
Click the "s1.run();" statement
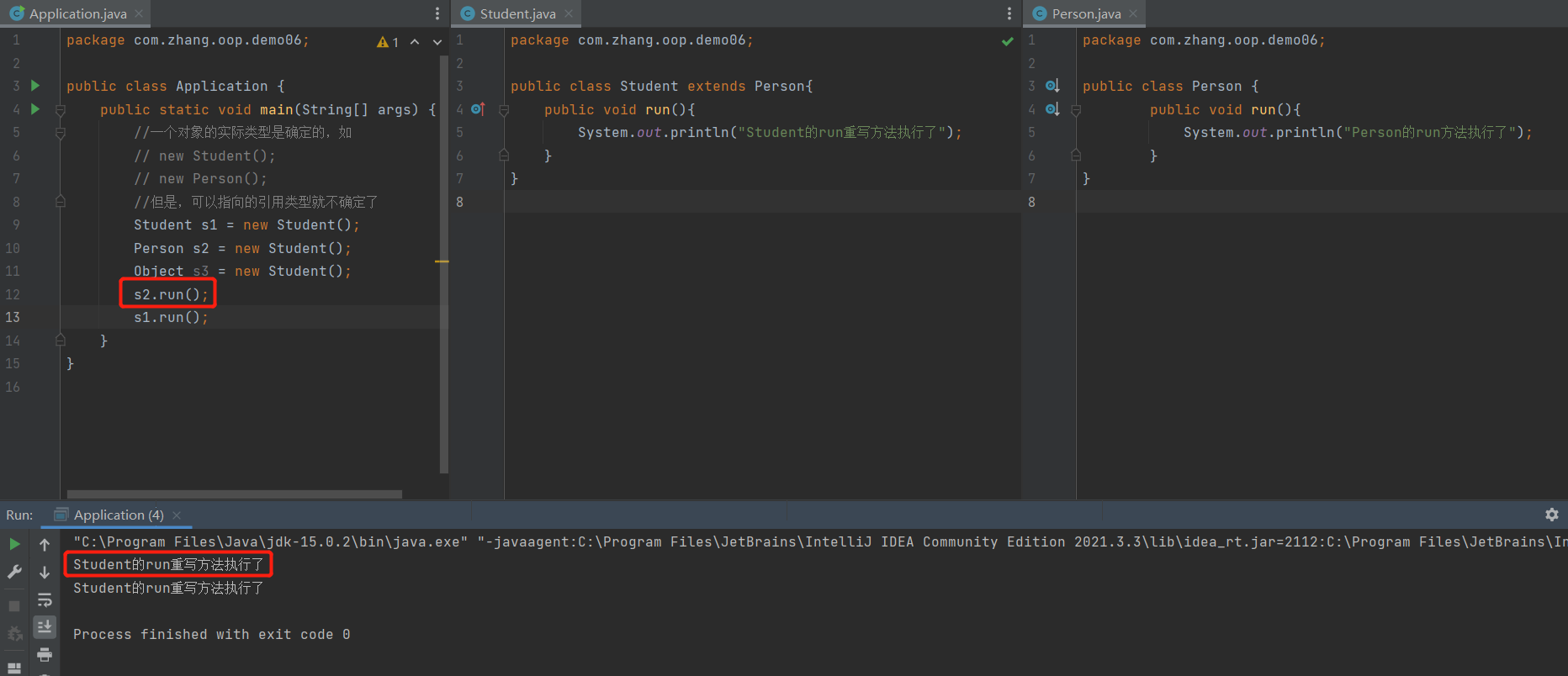171,318
